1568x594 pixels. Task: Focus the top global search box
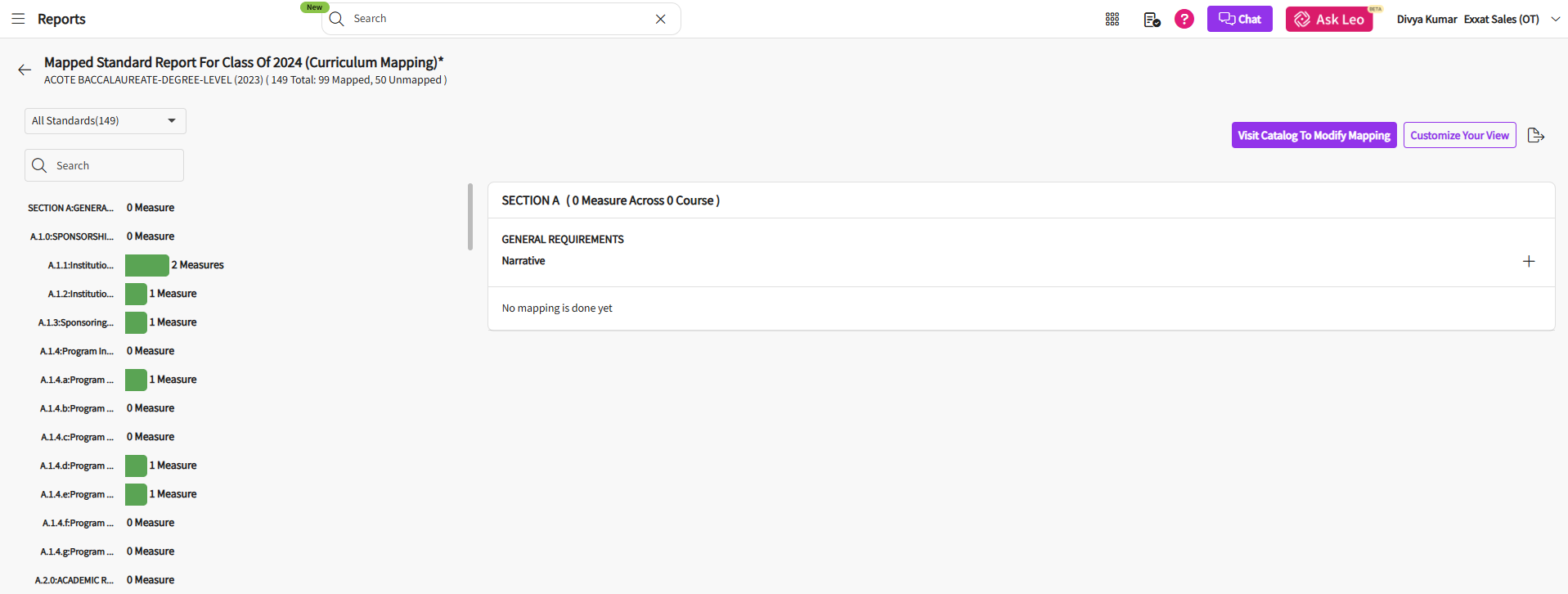tap(499, 19)
